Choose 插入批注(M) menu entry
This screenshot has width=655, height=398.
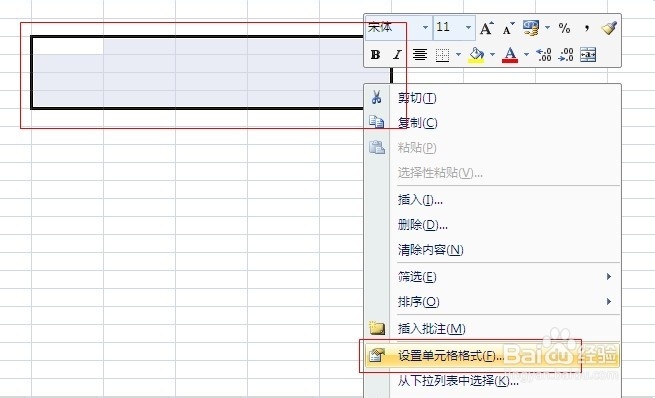click(492, 328)
